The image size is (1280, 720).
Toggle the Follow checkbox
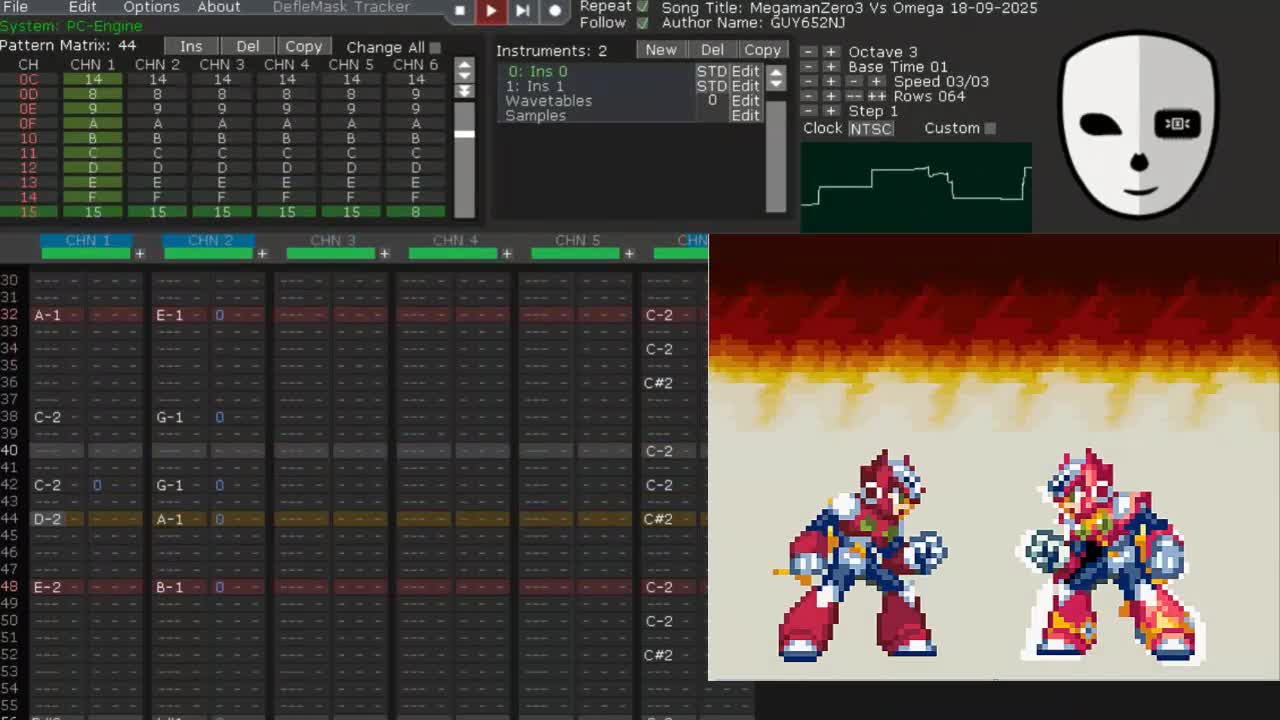pyautogui.click(x=643, y=21)
